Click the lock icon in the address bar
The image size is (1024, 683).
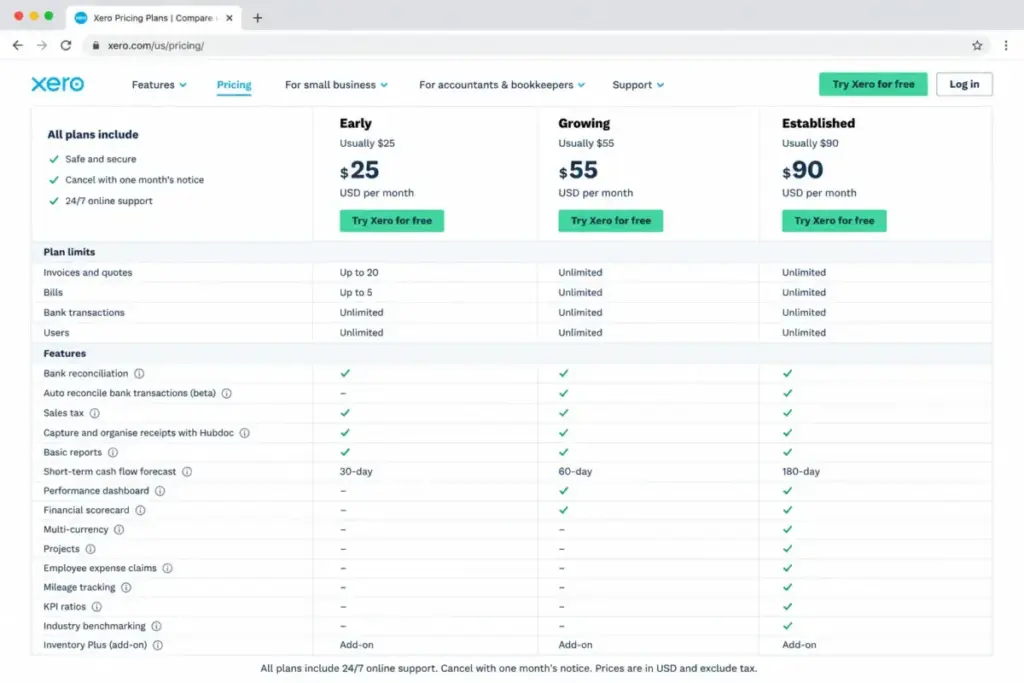pyautogui.click(x=96, y=45)
